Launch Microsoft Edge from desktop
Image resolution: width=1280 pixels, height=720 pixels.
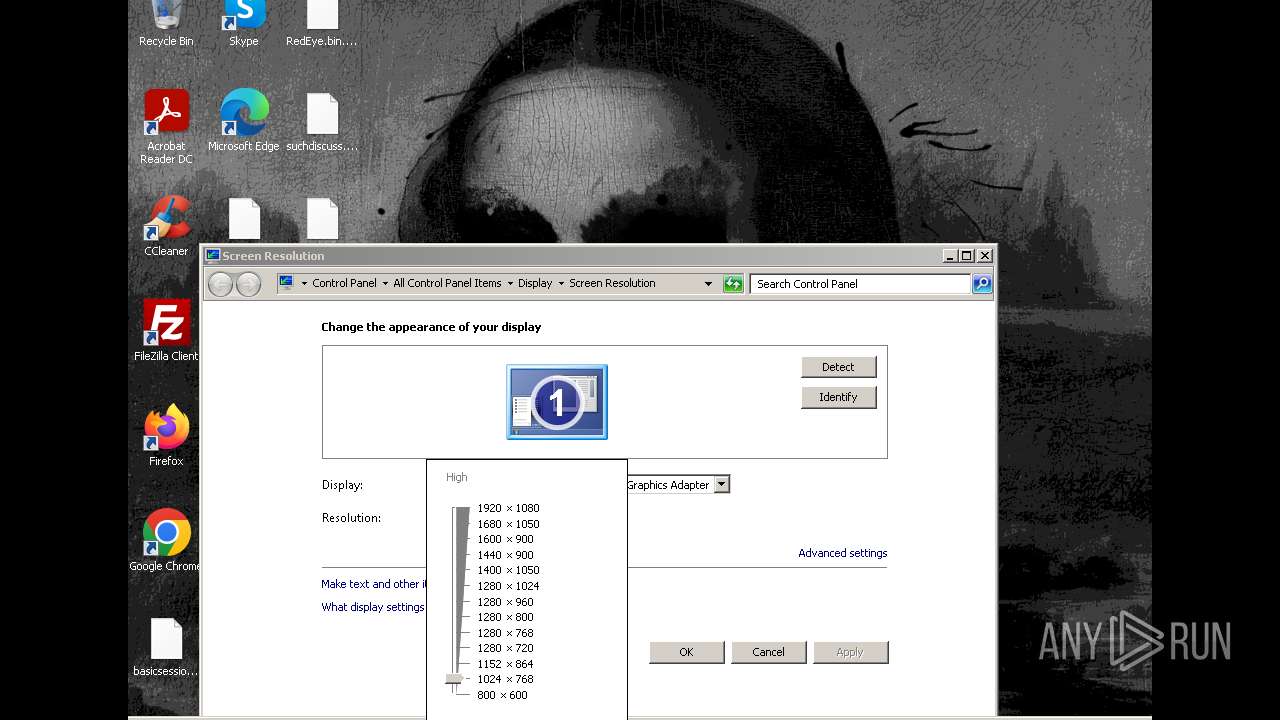[x=244, y=120]
